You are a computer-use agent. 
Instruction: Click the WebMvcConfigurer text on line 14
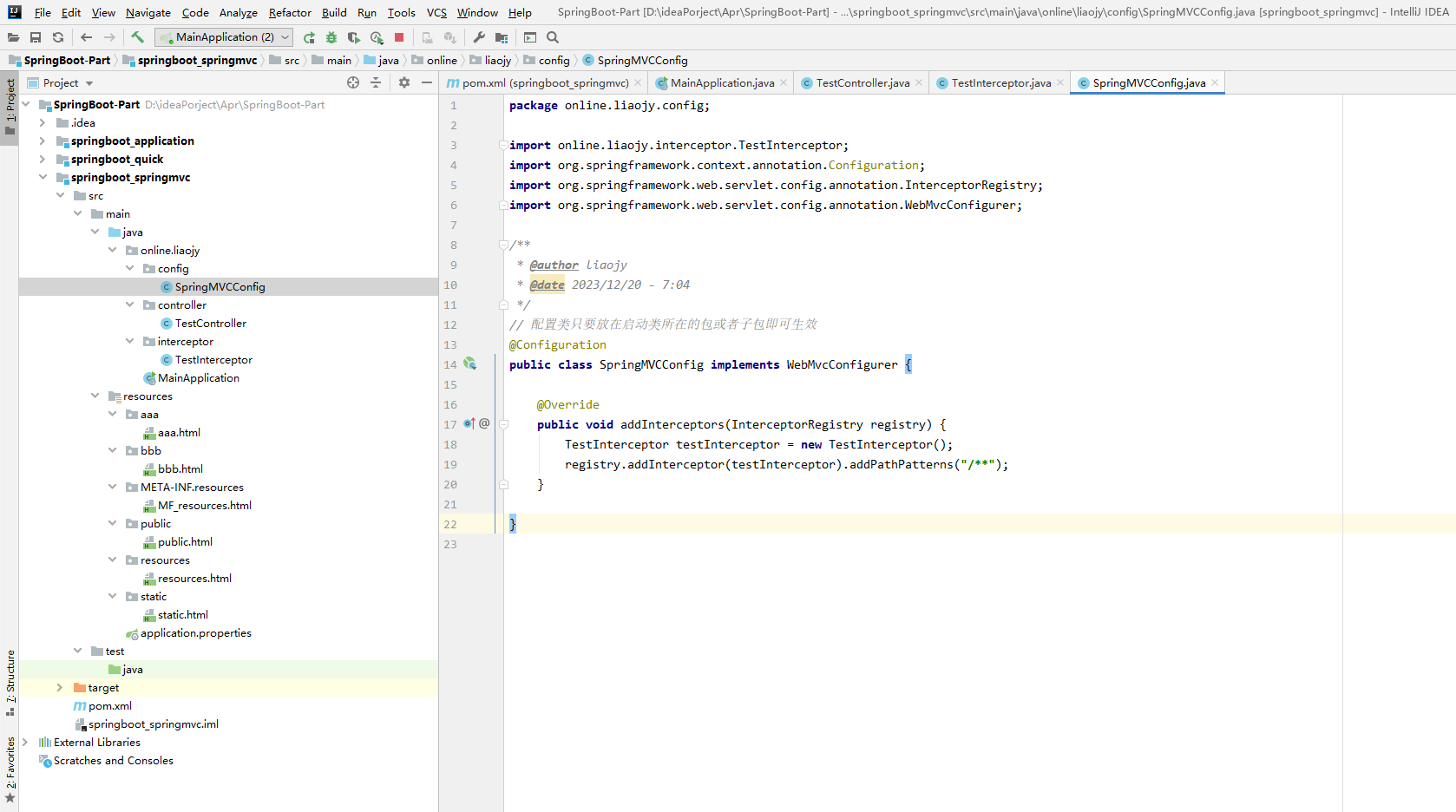[842, 364]
